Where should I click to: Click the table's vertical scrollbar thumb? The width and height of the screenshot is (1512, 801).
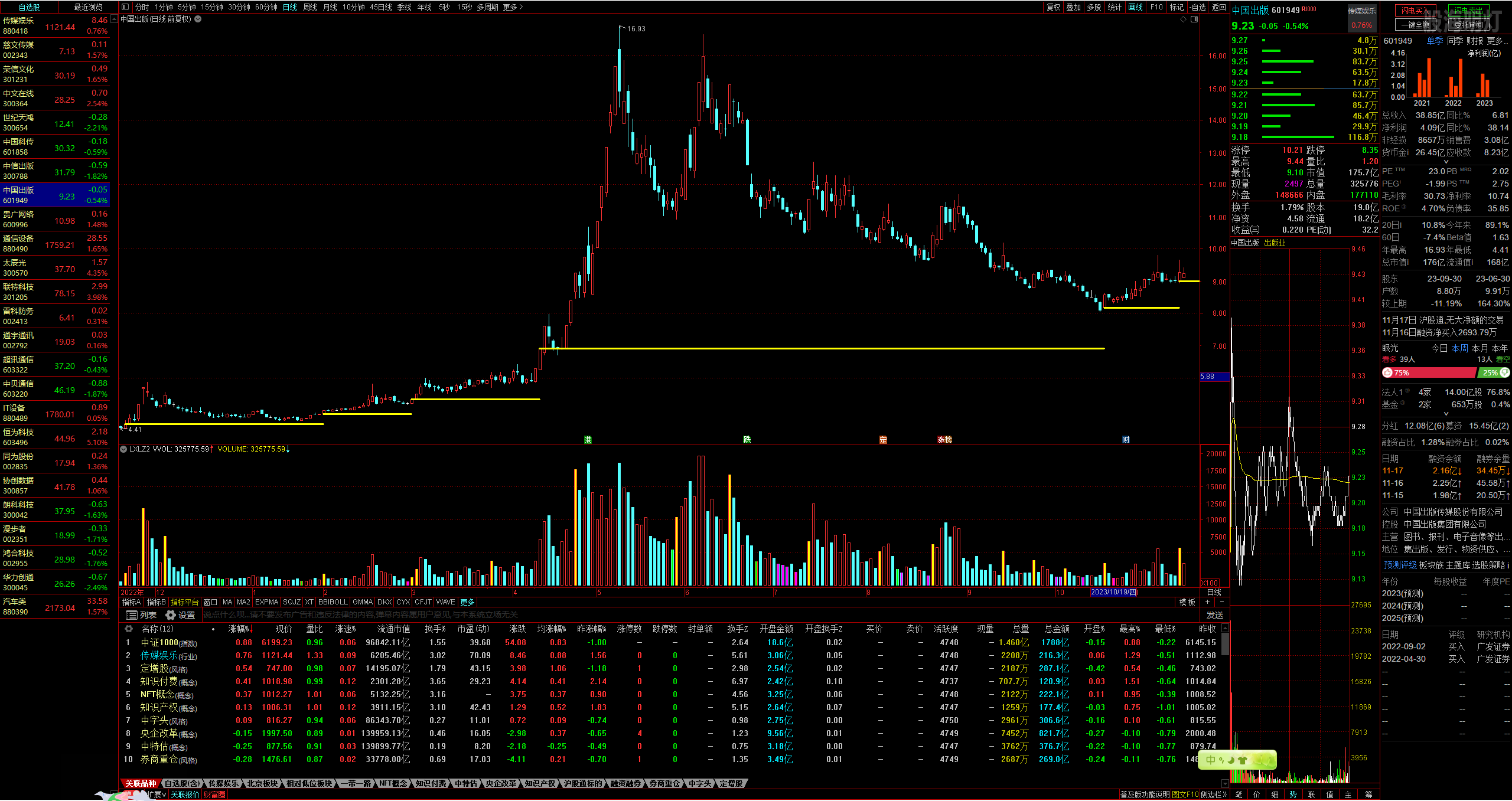pos(1225,644)
